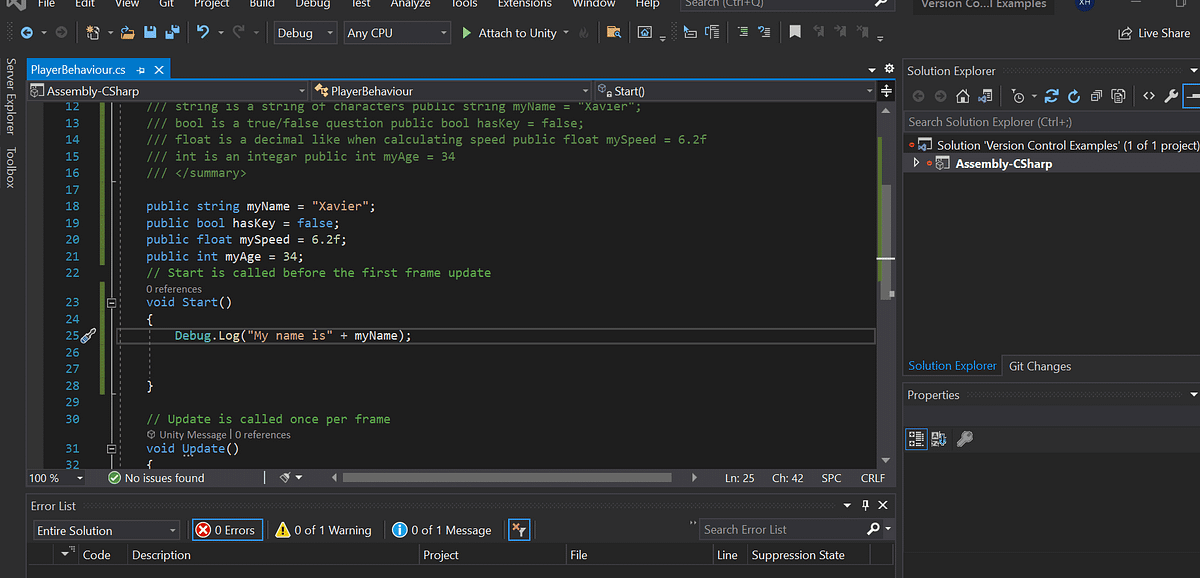Toggle the 0 of 1 Message filter
Image resolution: width=1200 pixels, height=578 pixels.
click(442, 530)
